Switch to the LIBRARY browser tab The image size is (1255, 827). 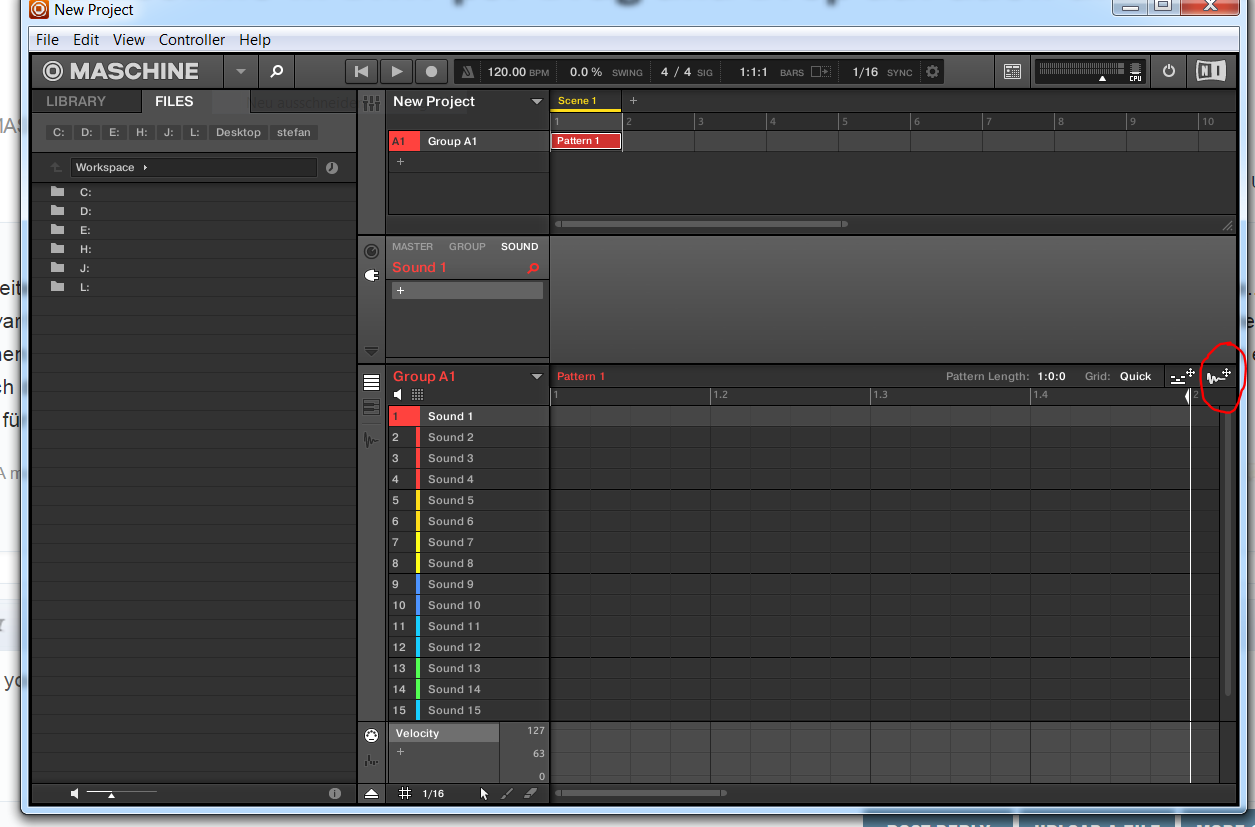coord(76,101)
